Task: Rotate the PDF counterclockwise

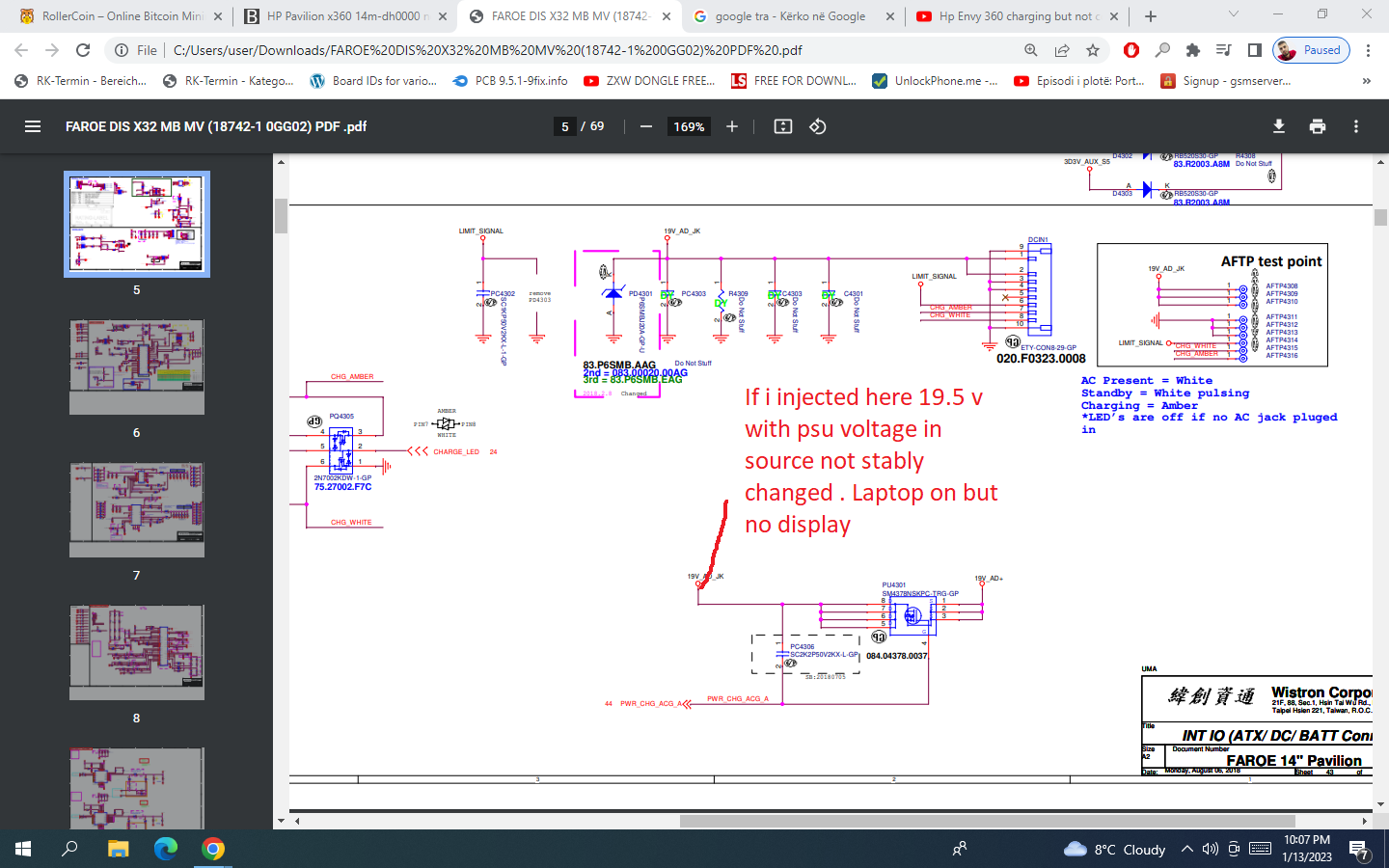Action: 818,126
